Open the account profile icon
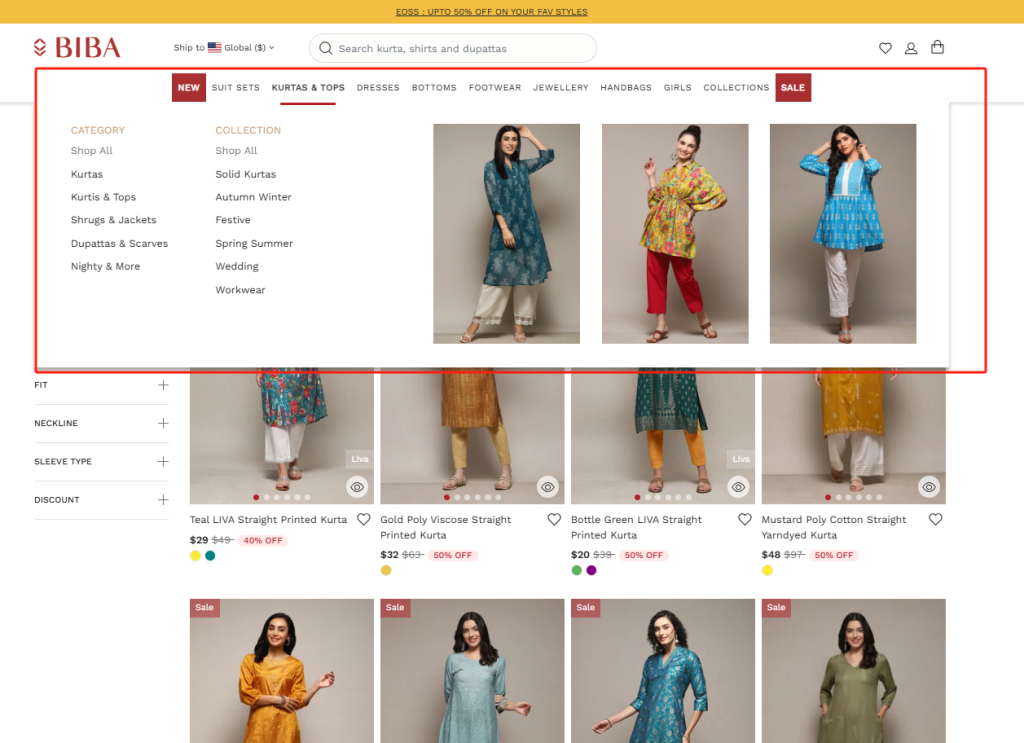1024x743 pixels. (911, 47)
